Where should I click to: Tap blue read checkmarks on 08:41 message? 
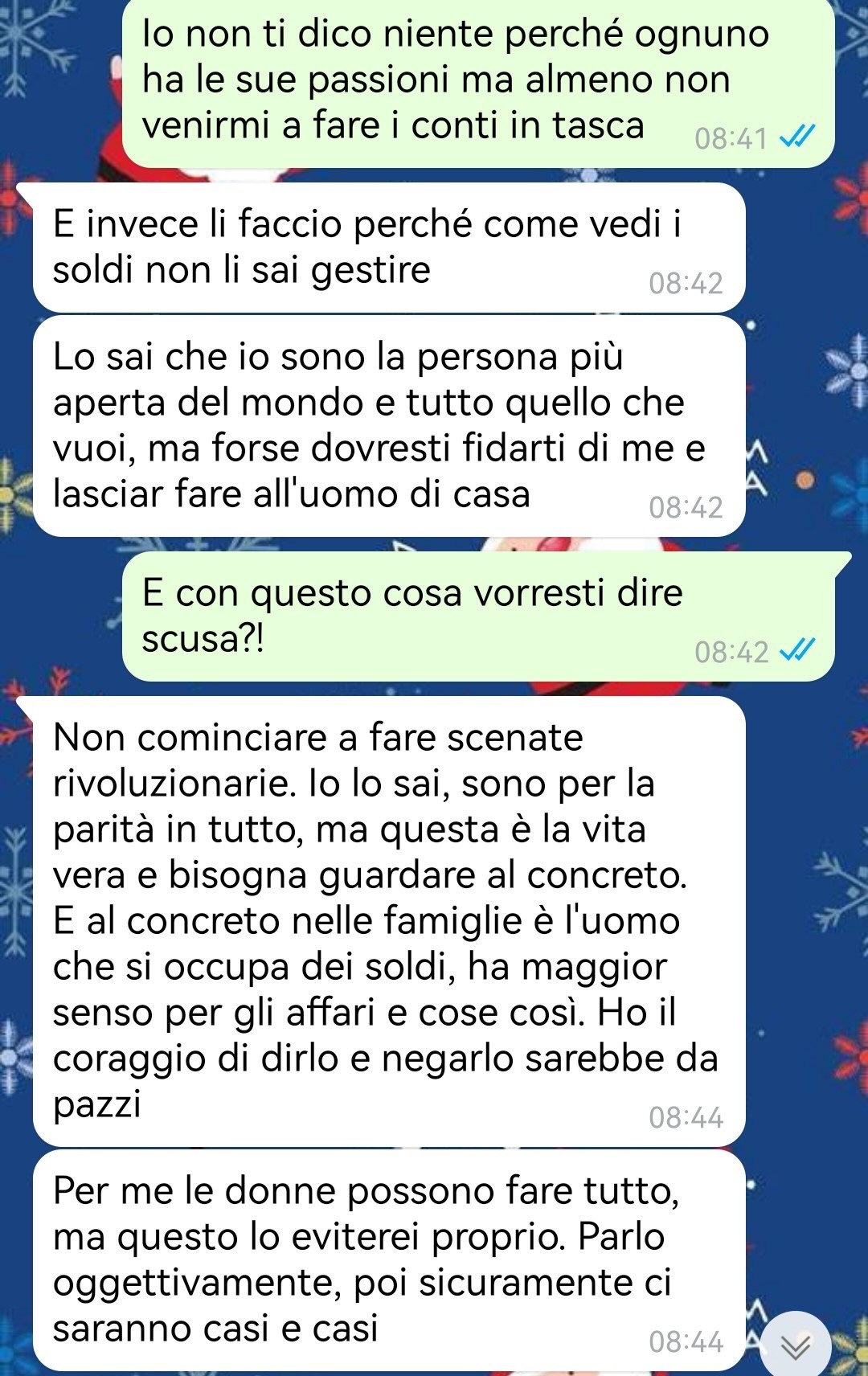[x=797, y=137]
